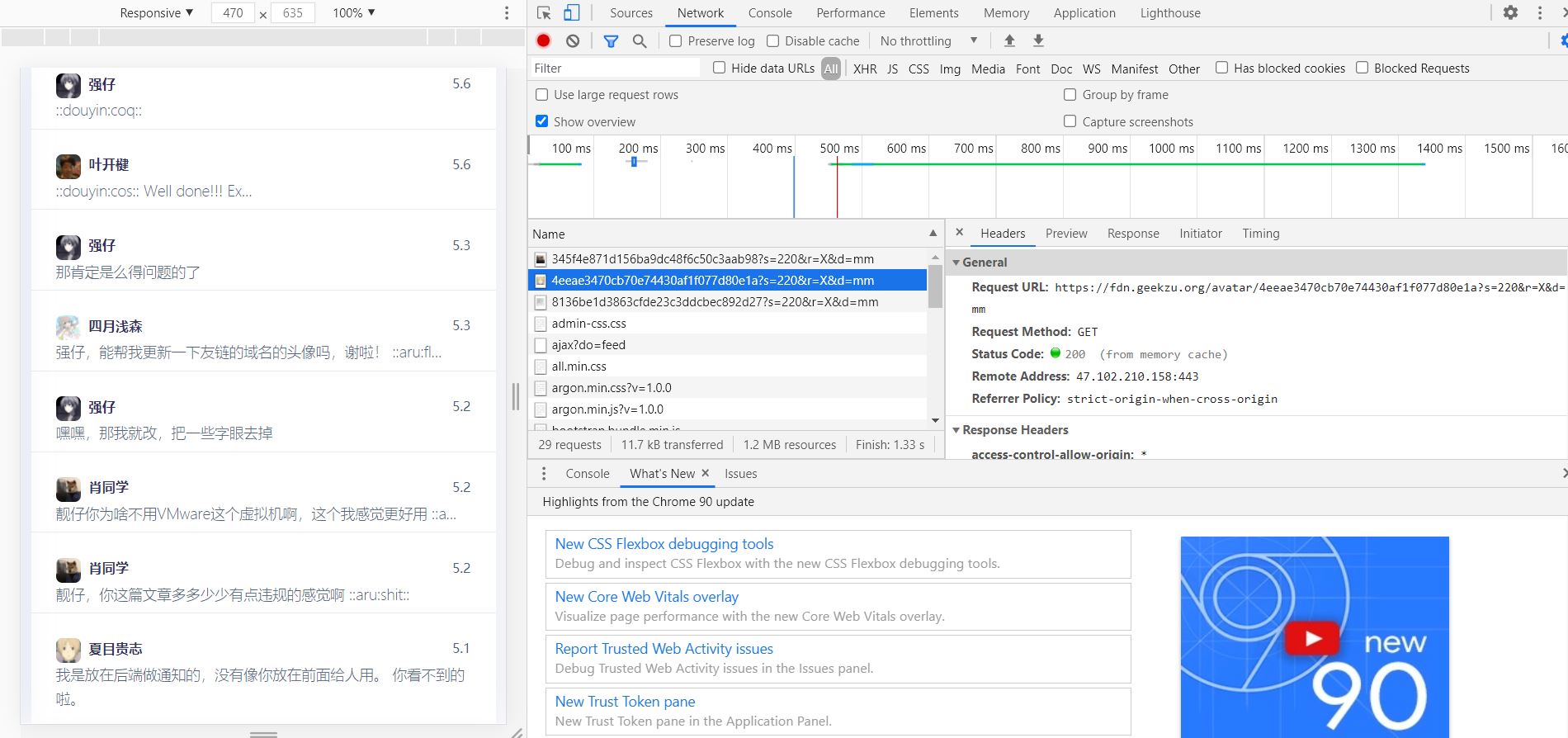The height and width of the screenshot is (738, 1568).
Task: Uncheck the Show overview checkbox
Action: (542, 121)
